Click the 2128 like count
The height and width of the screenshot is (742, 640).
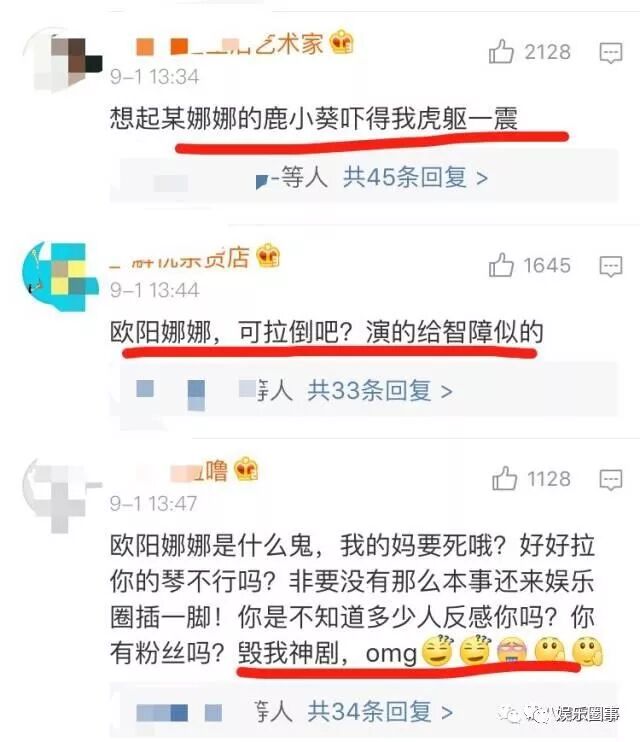(547, 52)
